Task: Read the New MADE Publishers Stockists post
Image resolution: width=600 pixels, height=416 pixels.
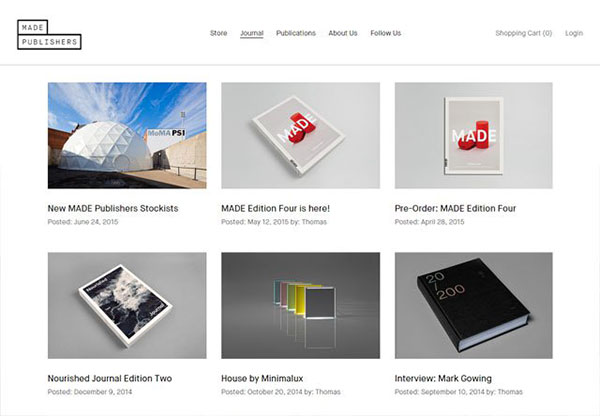Action: coord(113,209)
